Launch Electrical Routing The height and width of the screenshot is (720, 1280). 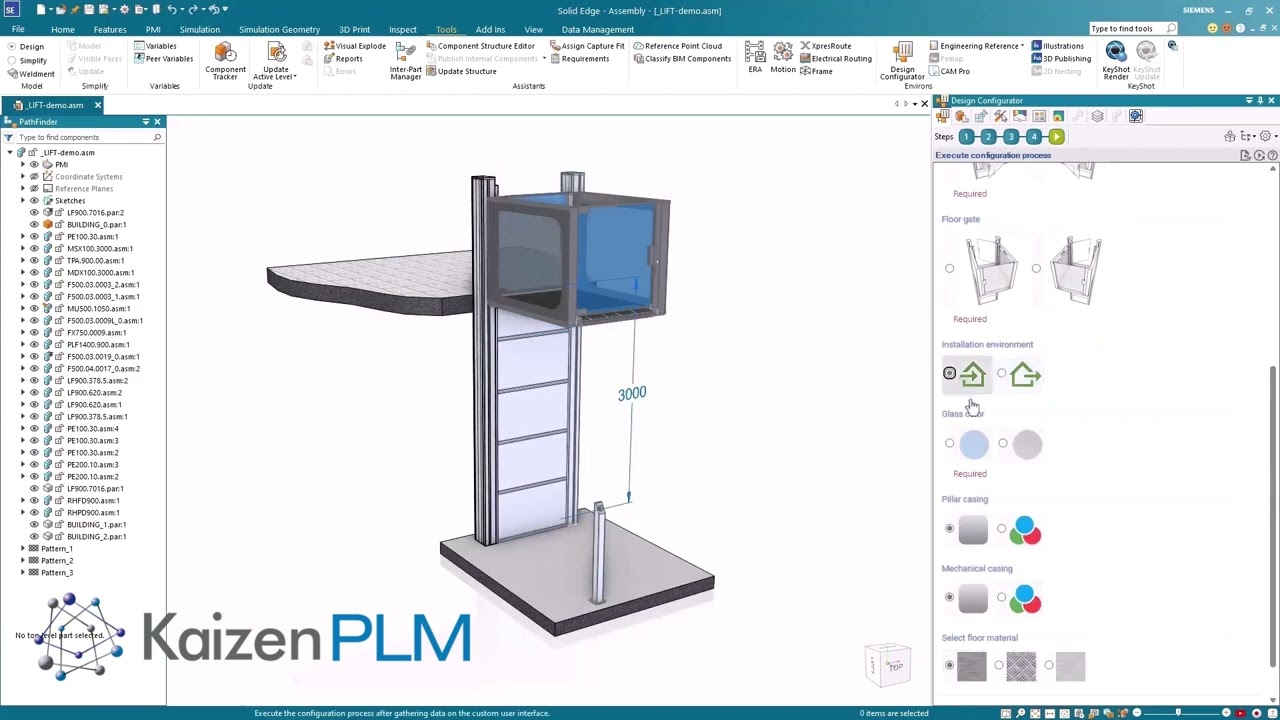[836, 59]
